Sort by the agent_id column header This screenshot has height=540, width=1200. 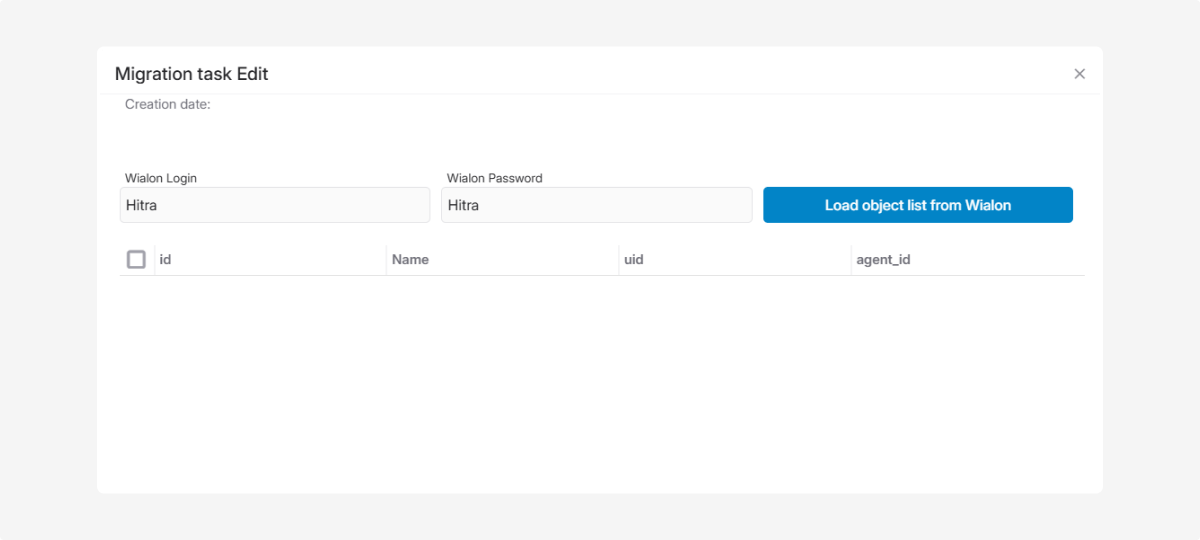(883, 260)
